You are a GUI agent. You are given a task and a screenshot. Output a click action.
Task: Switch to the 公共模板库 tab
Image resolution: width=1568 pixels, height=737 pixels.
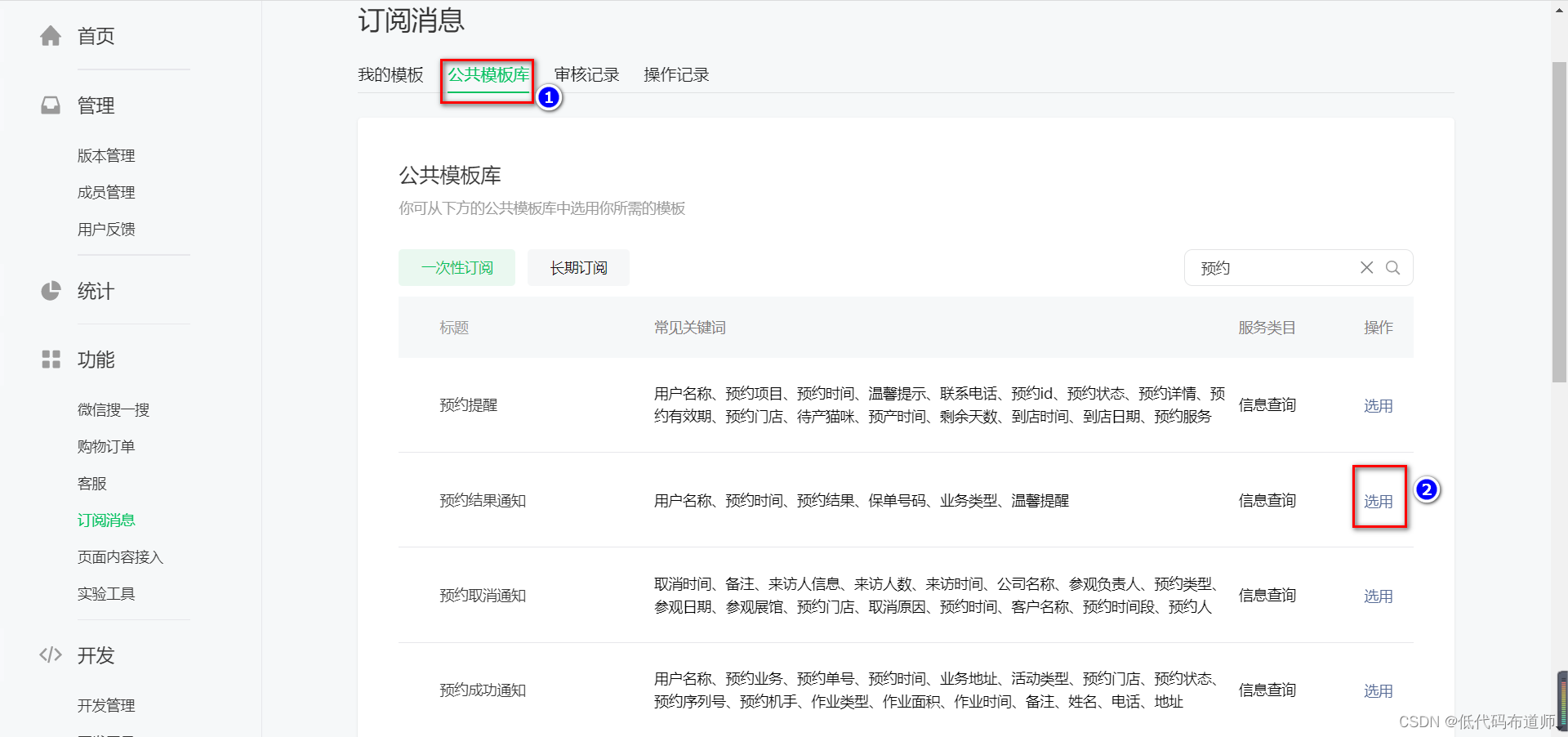coord(488,74)
